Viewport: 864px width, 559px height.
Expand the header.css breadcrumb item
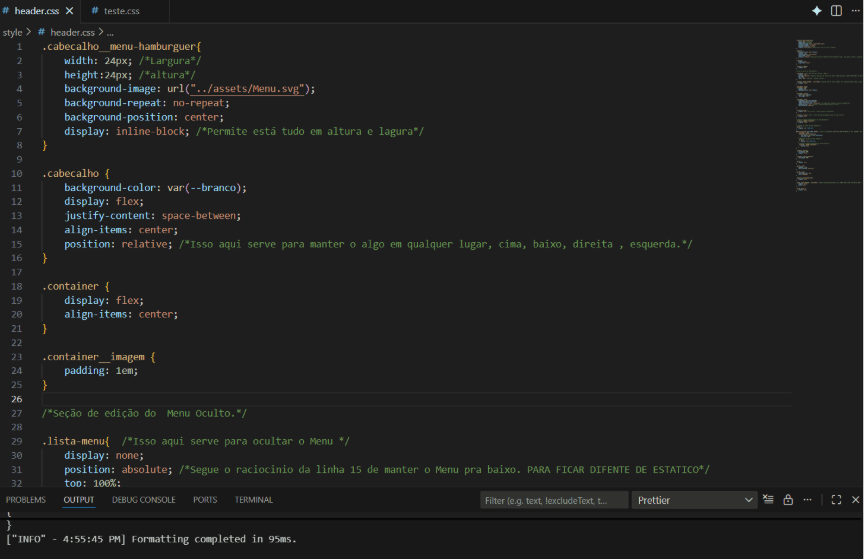click(x=76, y=32)
